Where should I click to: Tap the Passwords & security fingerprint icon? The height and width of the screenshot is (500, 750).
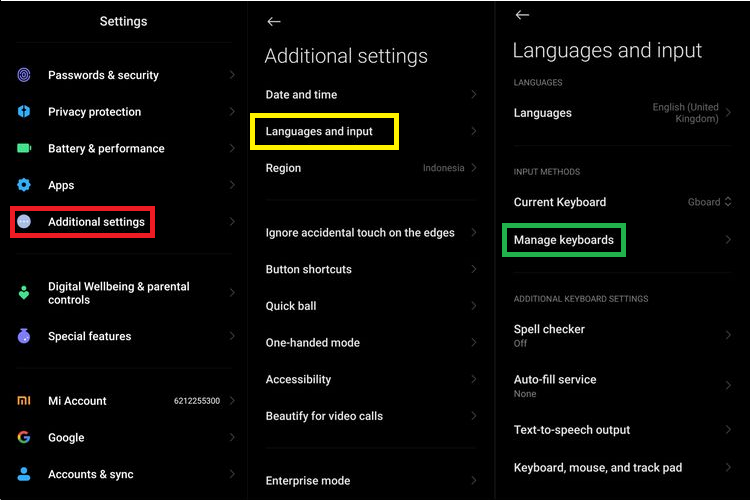24,75
